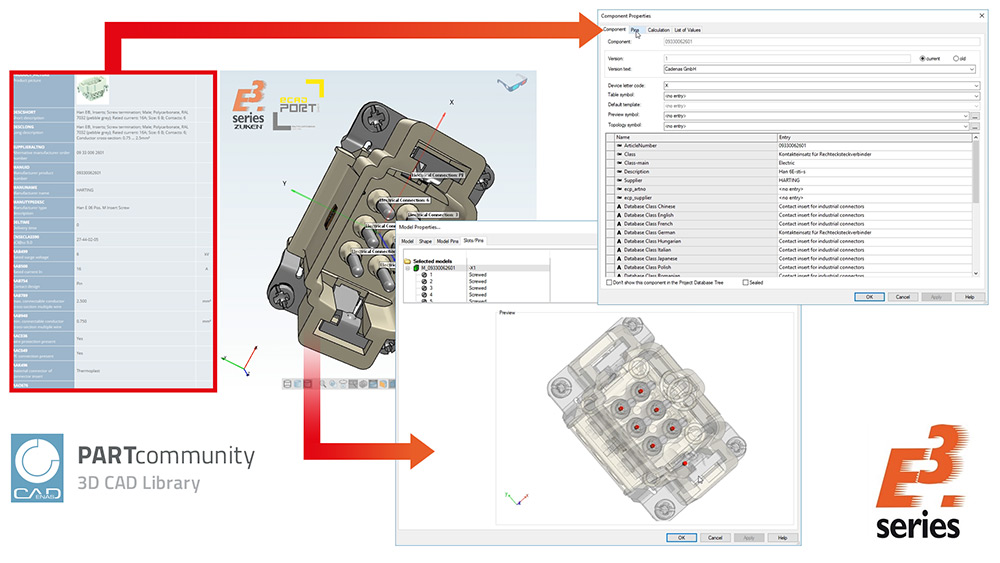
Task: Switch to the Calculation tab
Action: (658, 30)
